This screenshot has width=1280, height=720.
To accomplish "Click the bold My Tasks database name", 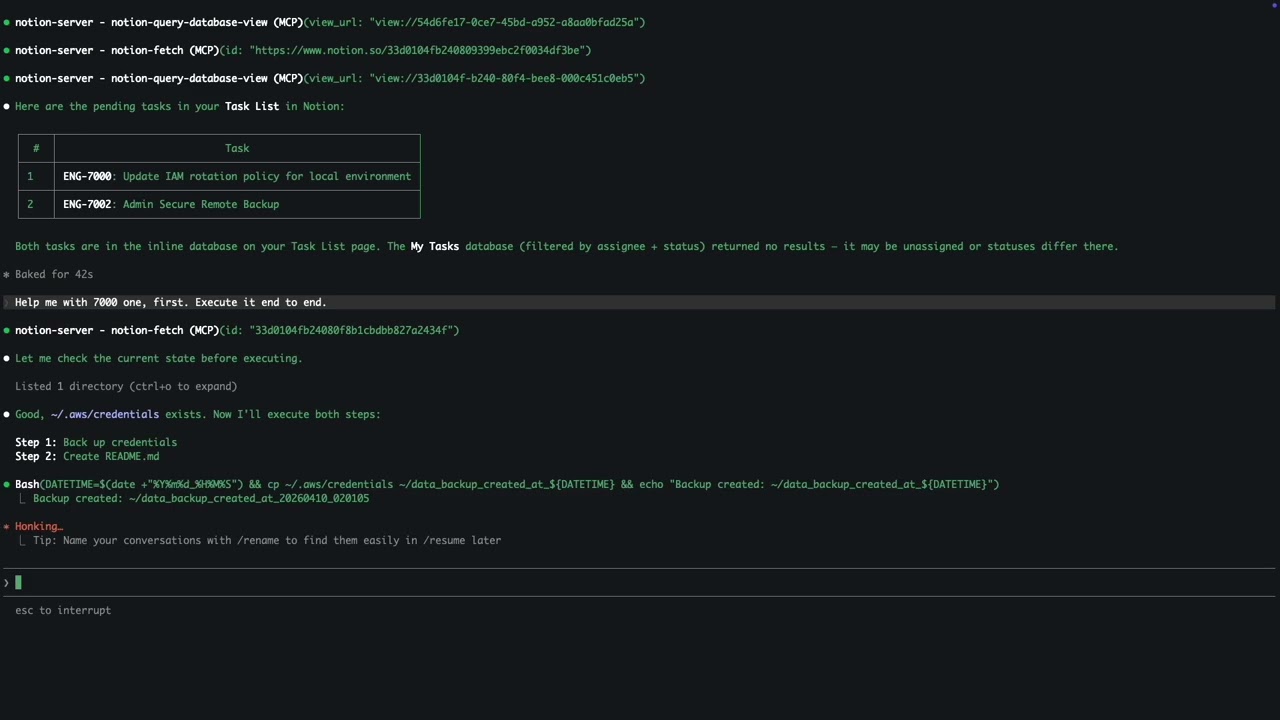I will 434,246.
